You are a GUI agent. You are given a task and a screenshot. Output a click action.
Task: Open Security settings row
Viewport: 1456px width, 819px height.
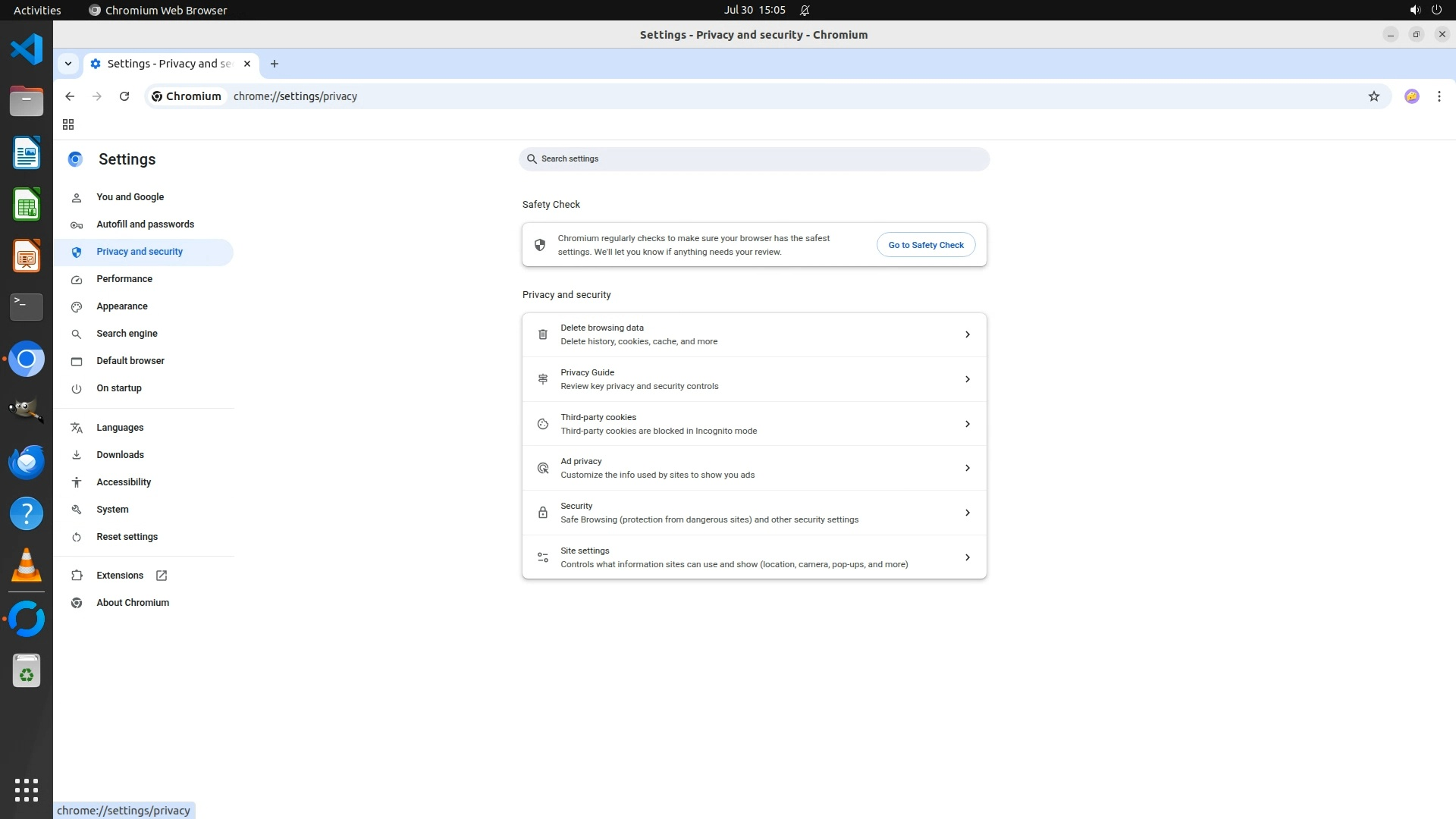(x=754, y=513)
